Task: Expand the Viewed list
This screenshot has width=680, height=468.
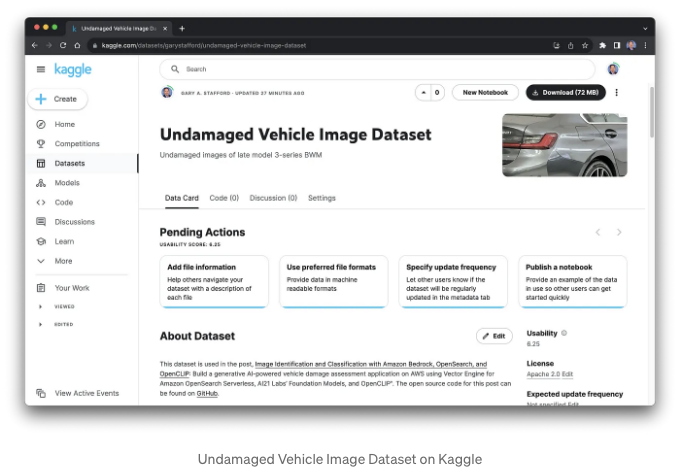Action: tap(40, 307)
